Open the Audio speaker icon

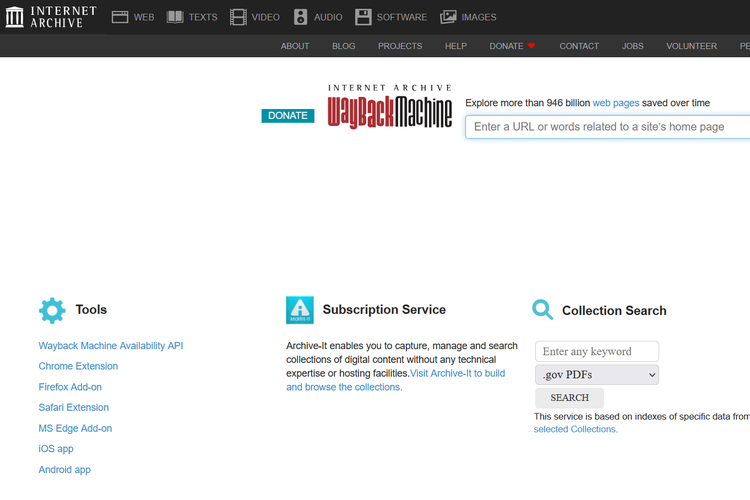click(300, 17)
